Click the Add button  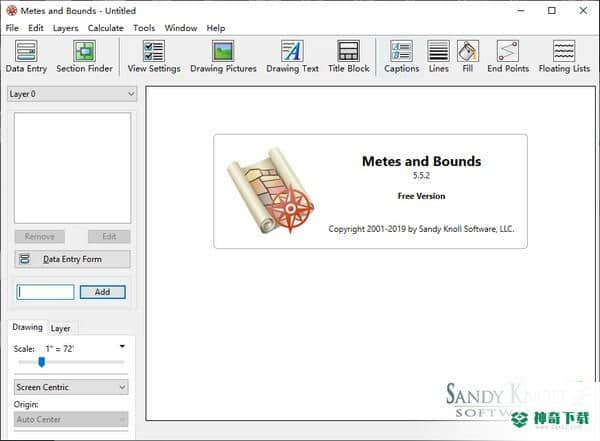pos(103,292)
